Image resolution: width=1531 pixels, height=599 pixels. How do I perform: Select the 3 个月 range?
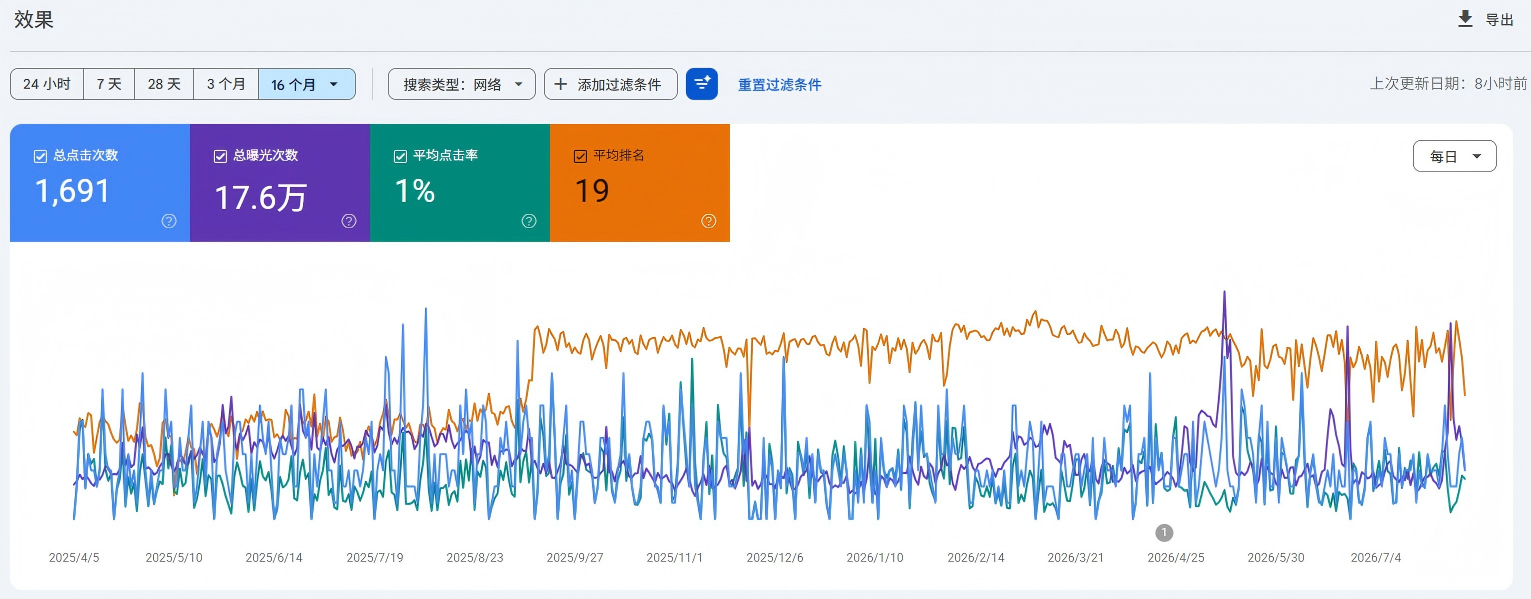click(x=226, y=84)
